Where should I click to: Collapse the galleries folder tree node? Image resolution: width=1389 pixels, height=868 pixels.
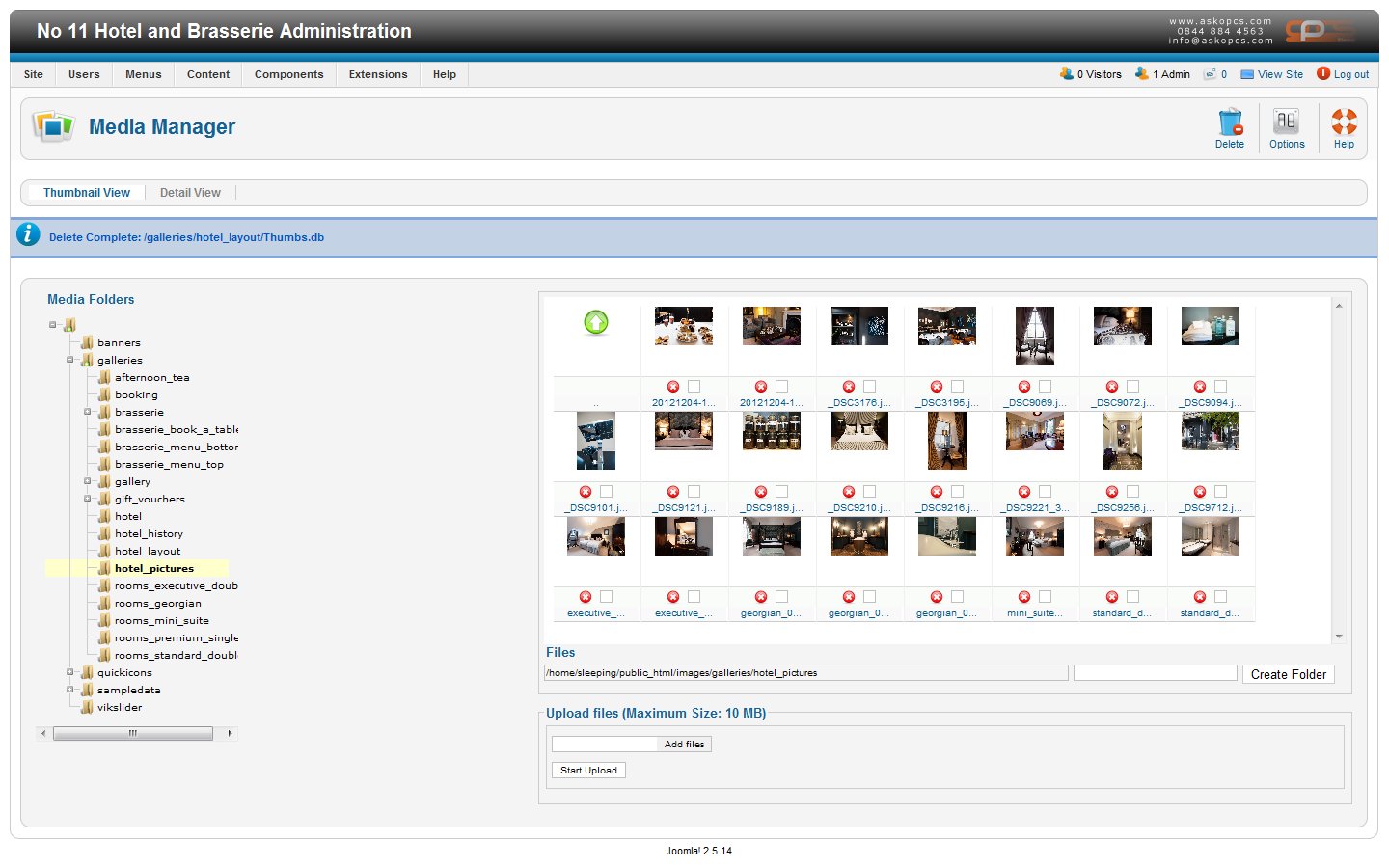[x=69, y=360]
